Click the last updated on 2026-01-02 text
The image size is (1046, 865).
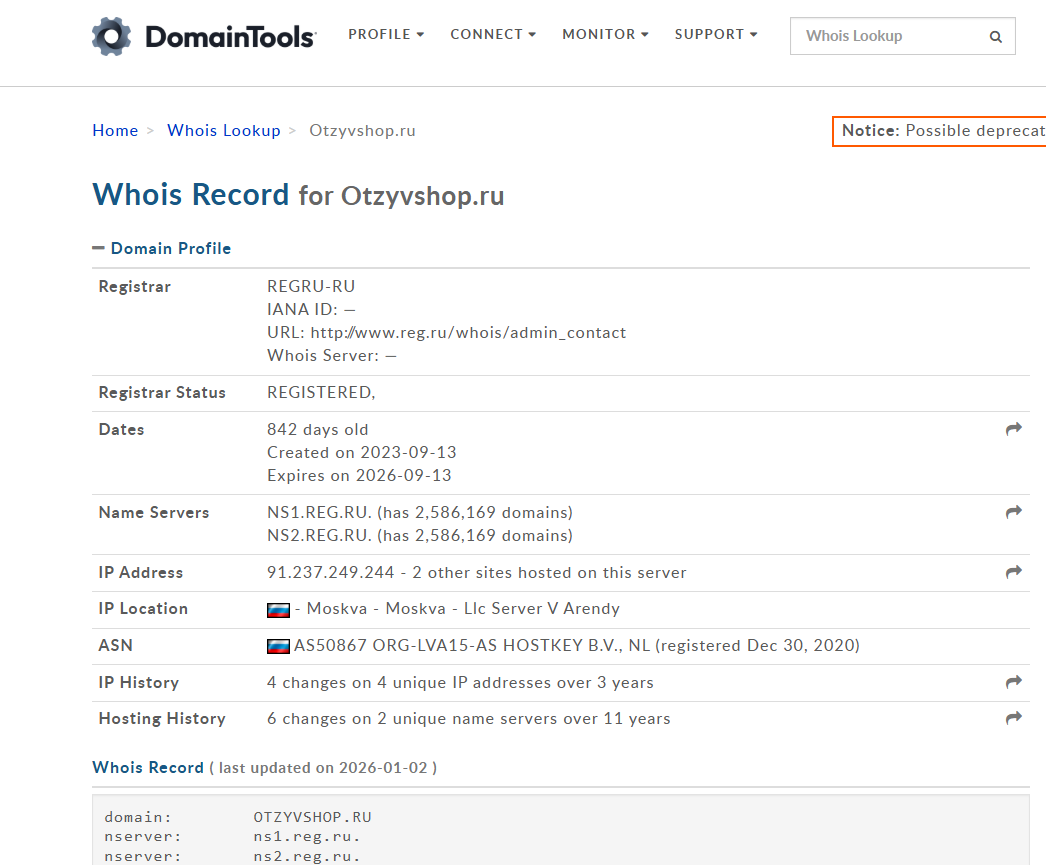click(323, 768)
